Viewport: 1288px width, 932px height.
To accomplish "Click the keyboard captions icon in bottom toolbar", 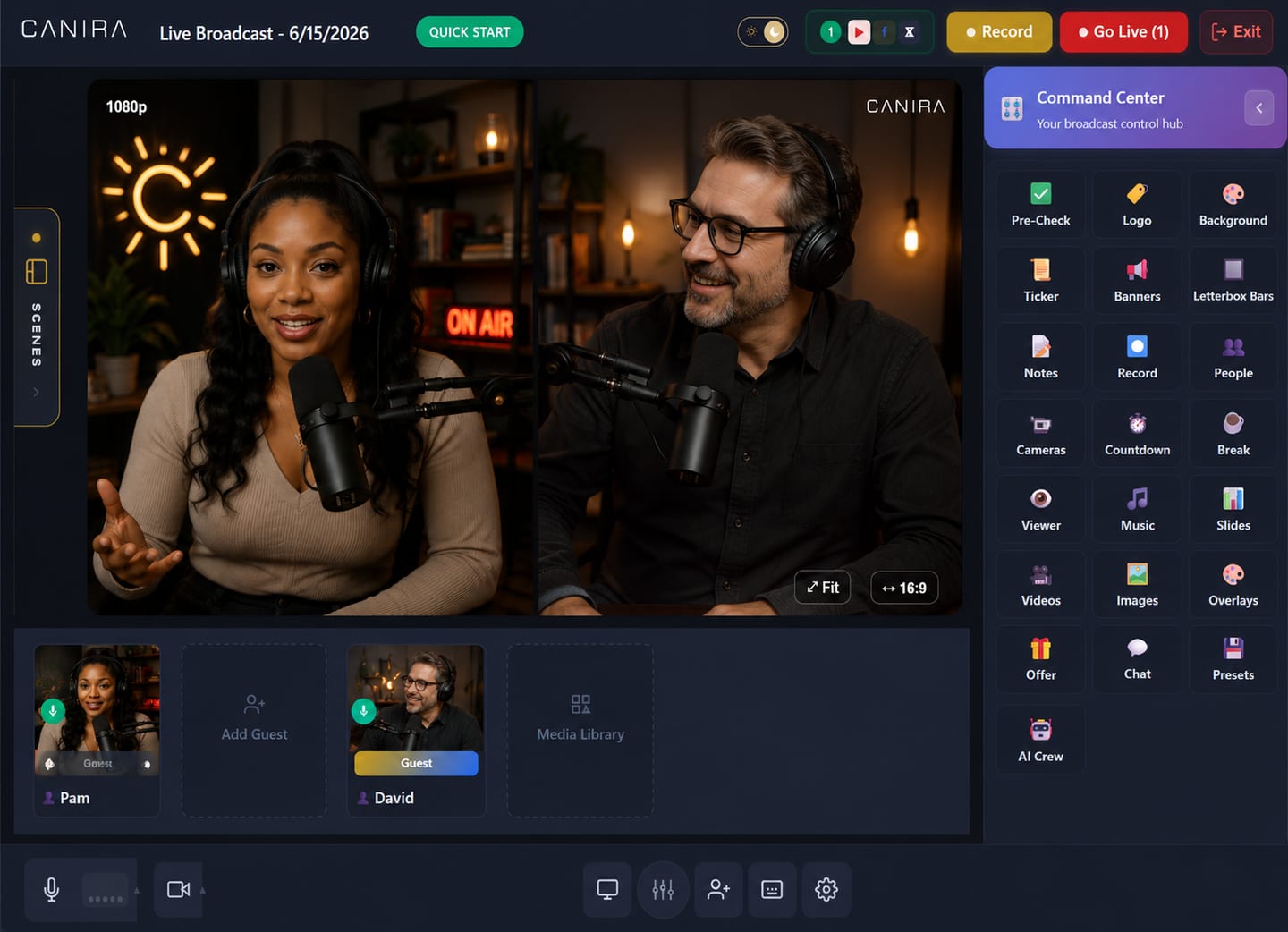I will coord(772,889).
